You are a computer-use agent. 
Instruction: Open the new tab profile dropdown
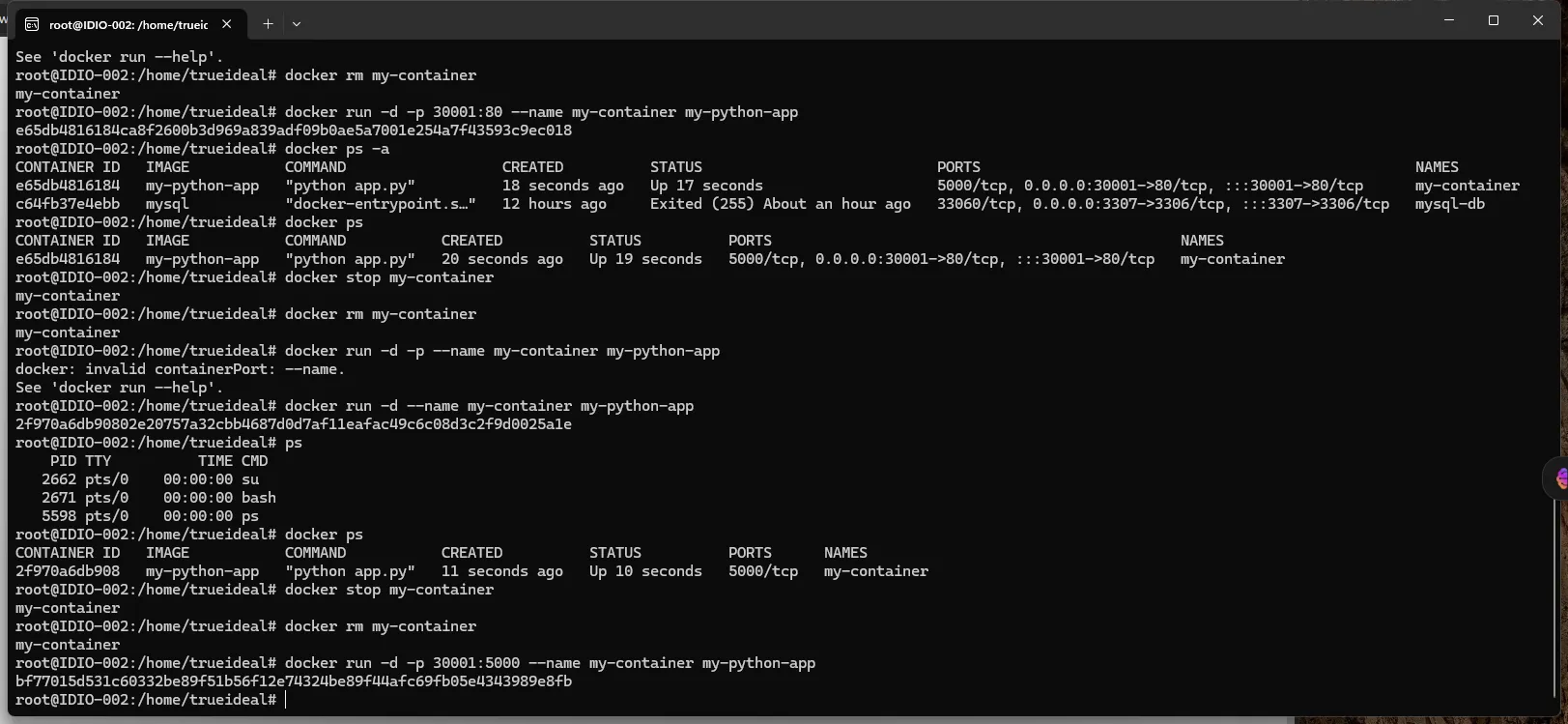(297, 24)
